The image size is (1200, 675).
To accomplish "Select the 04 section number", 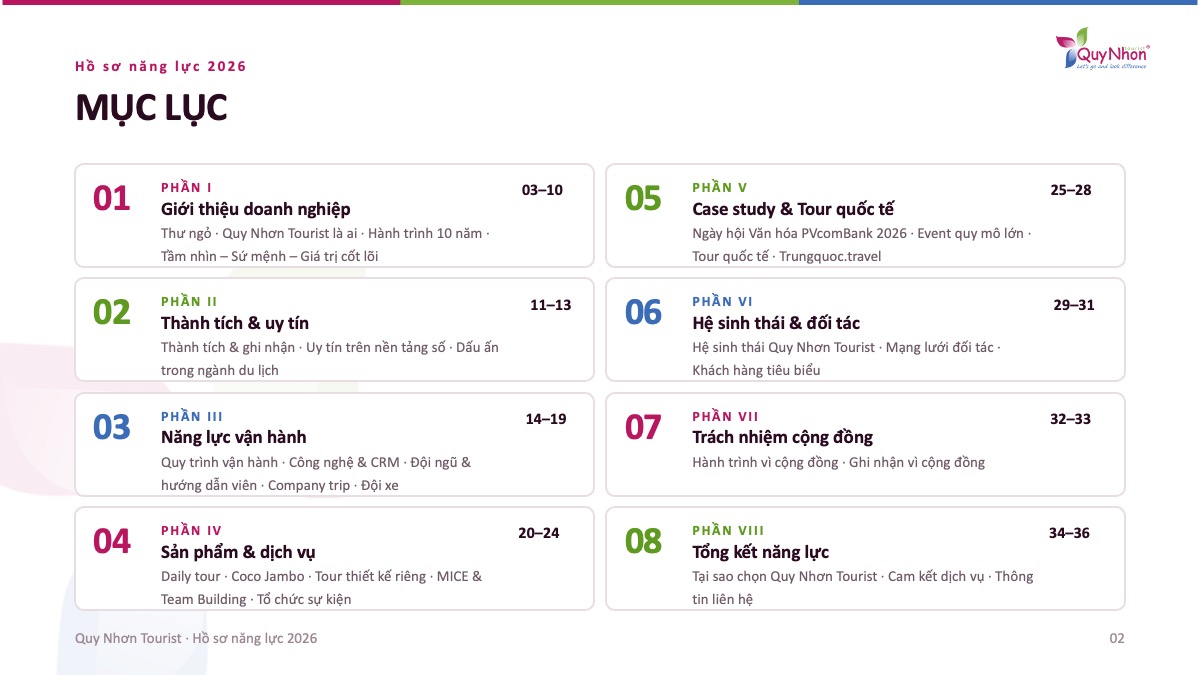I will pos(112,541).
